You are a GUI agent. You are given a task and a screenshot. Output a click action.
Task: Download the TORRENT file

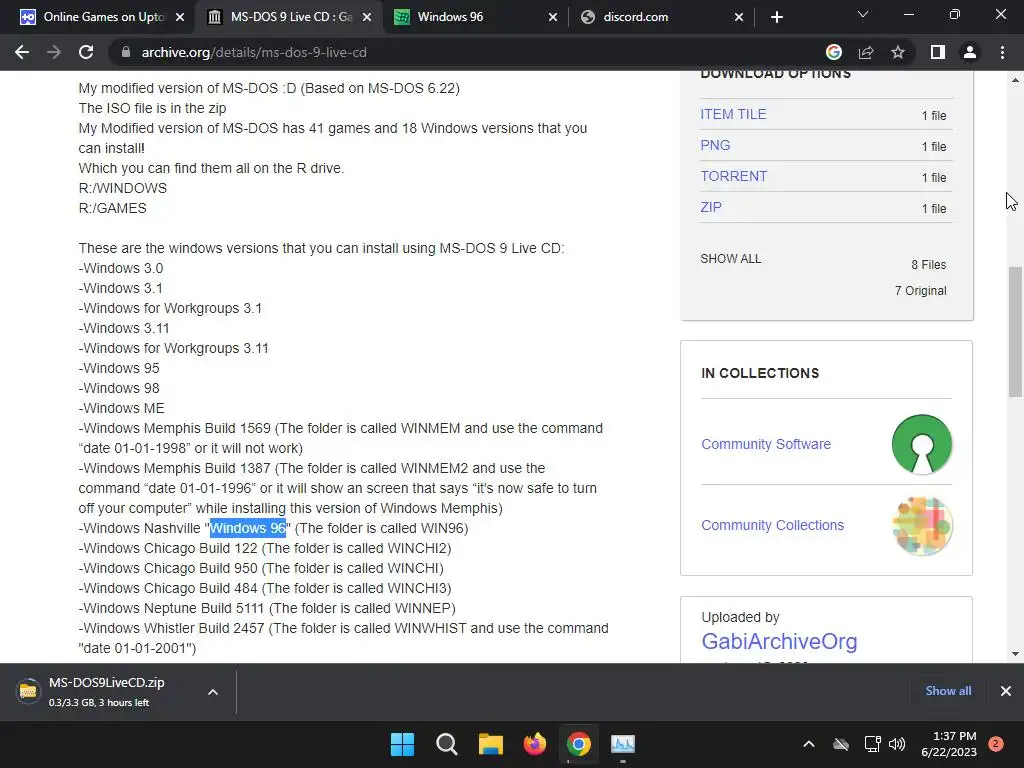pos(733,176)
